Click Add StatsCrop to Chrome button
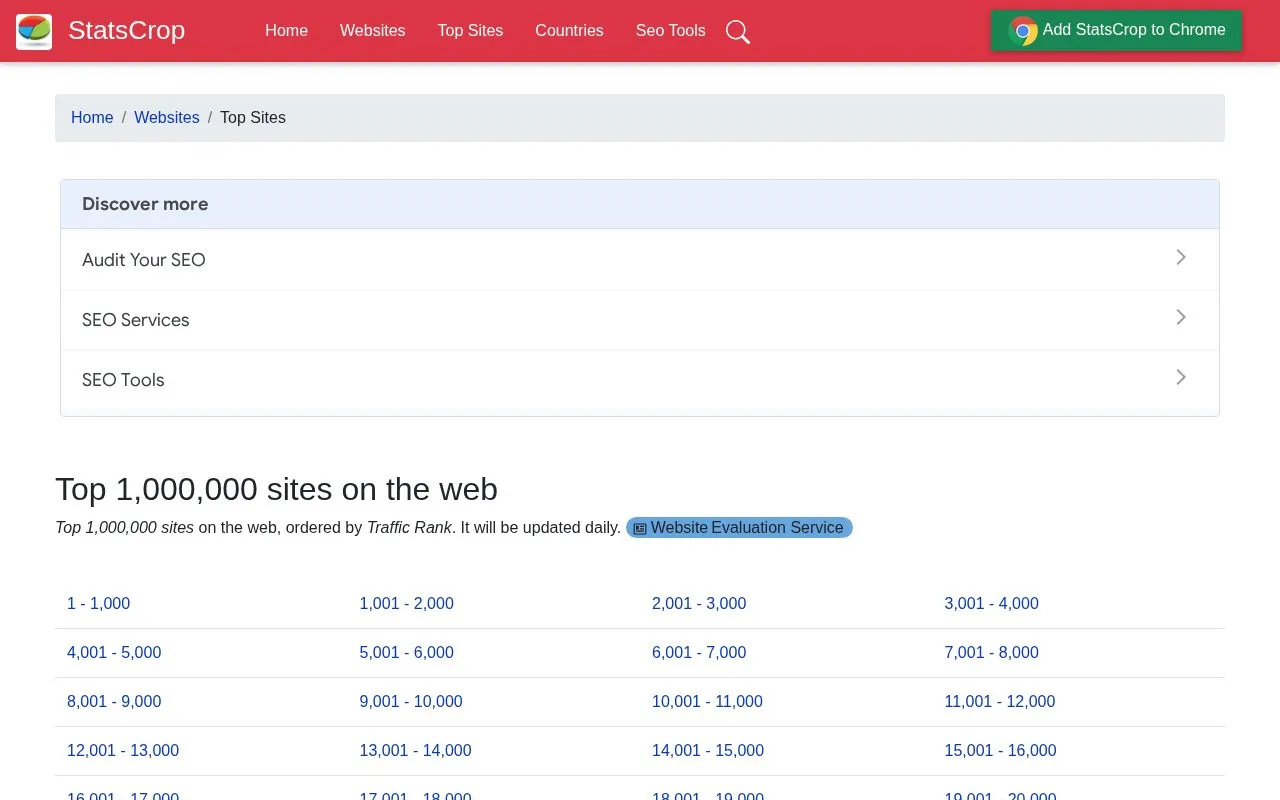 pos(1116,30)
